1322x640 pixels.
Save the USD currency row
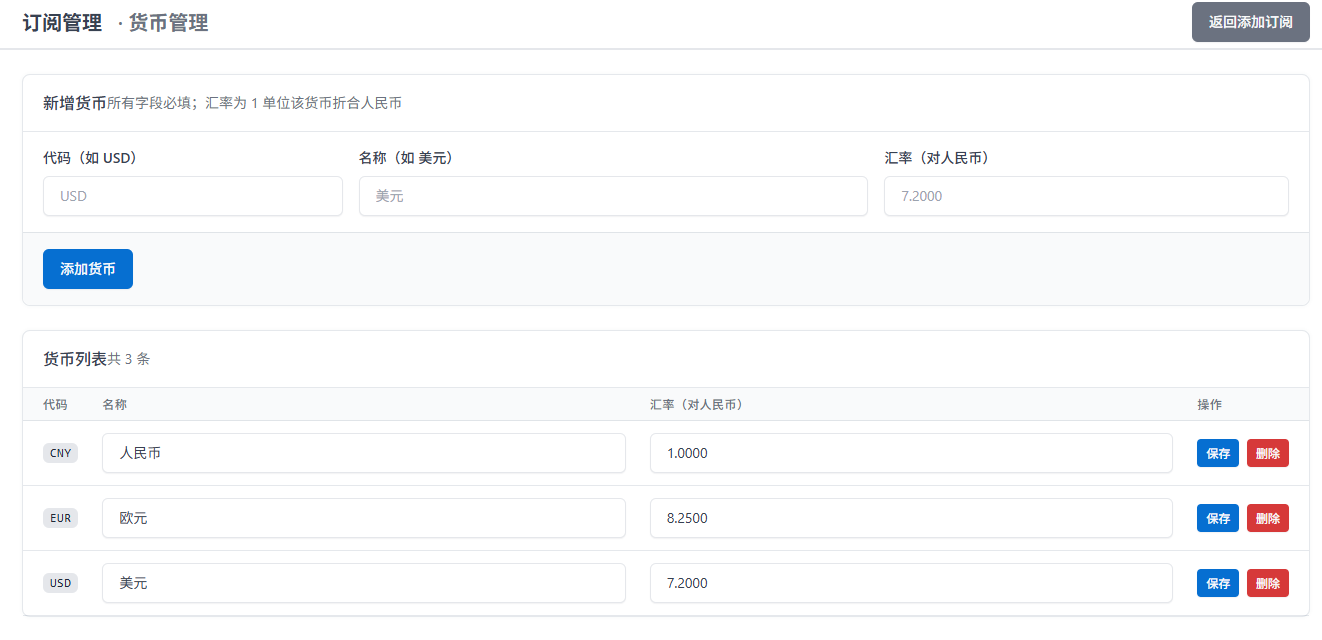[1217, 583]
